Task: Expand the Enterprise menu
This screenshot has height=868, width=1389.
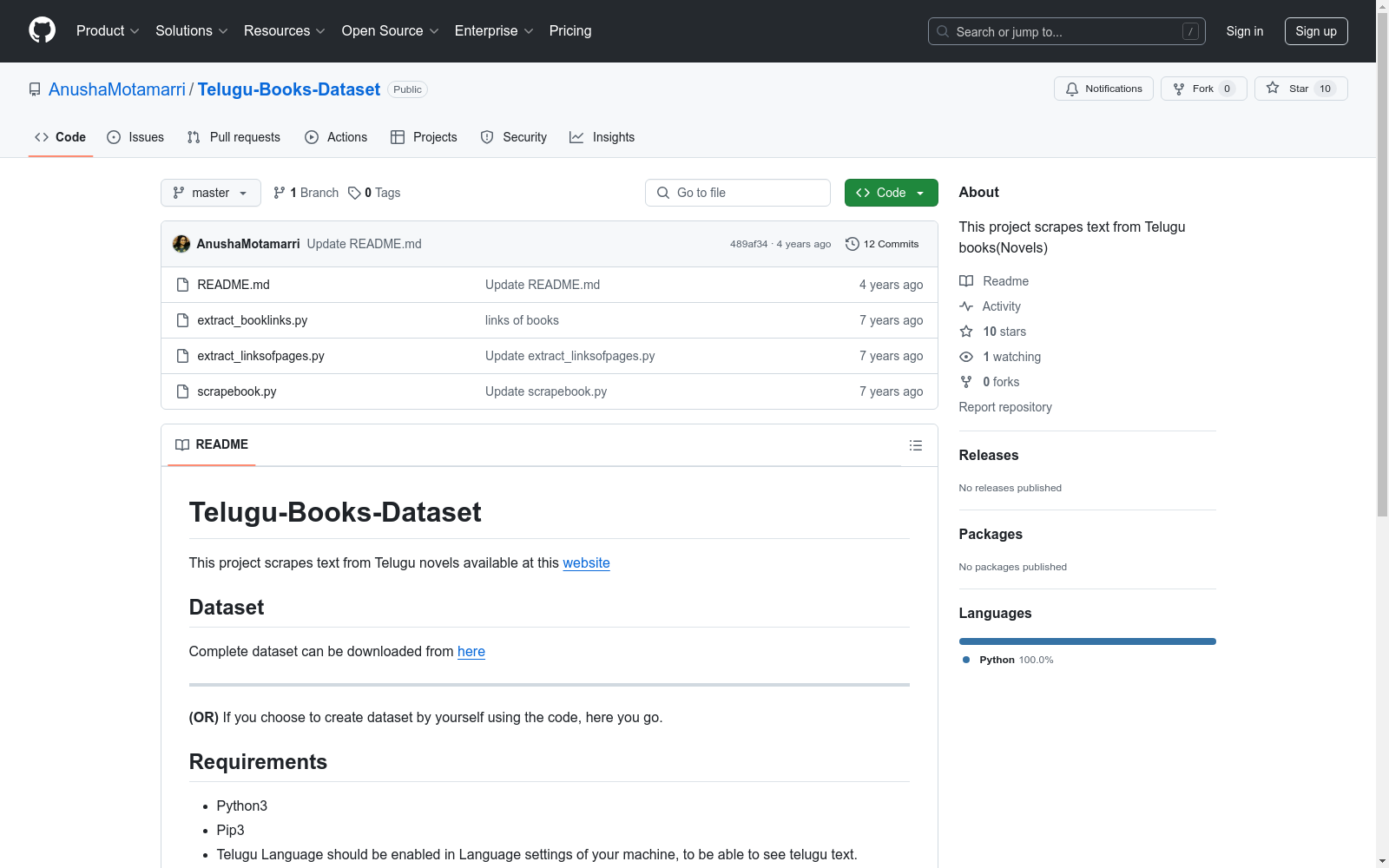Action: pos(494,30)
